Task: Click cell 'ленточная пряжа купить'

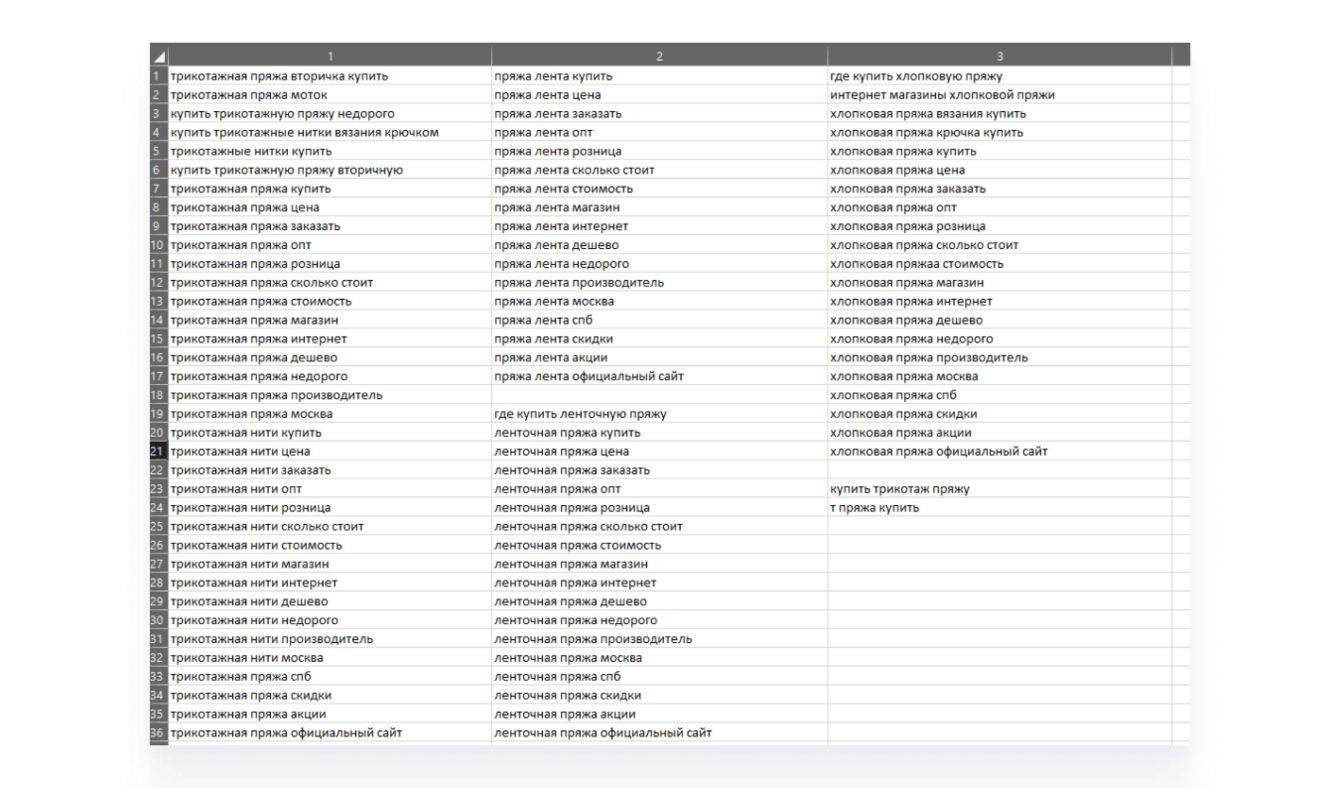Action: [x=659, y=433]
